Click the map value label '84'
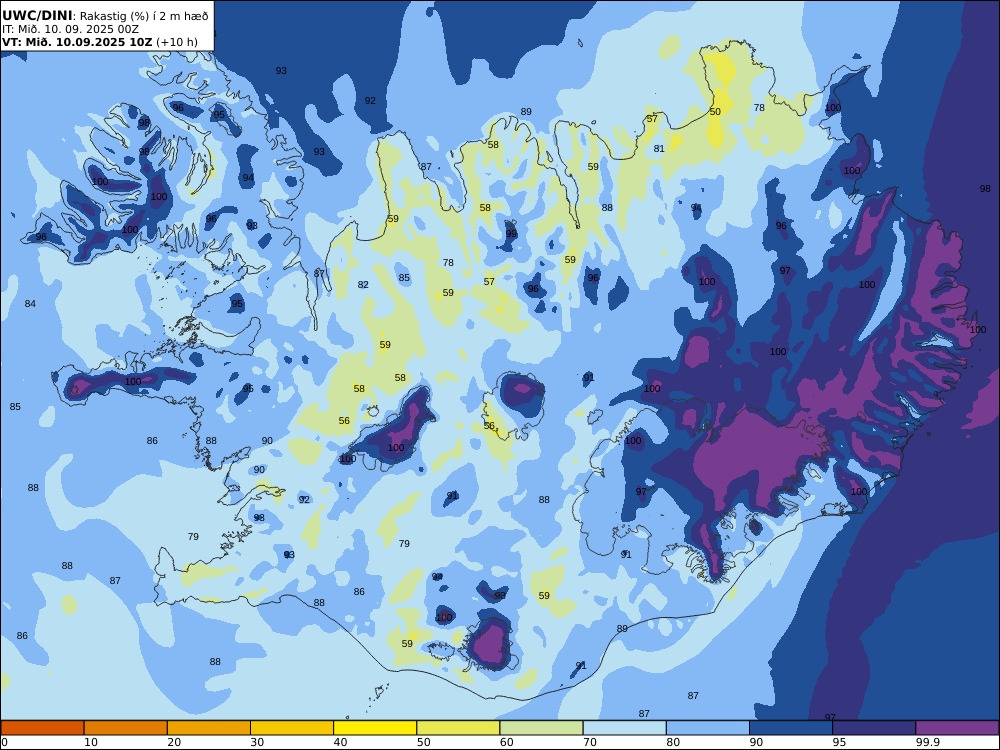1000x750 pixels. (30, 304)
